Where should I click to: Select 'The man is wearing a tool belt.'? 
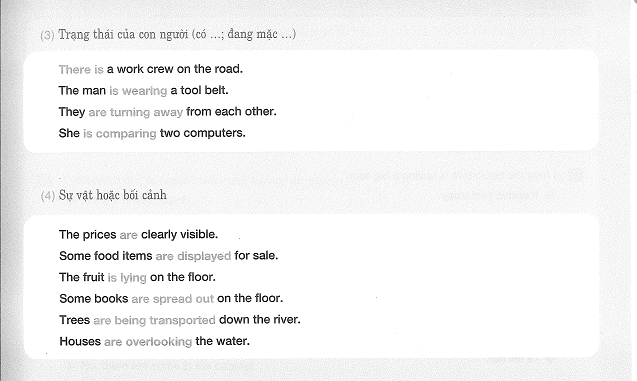[143, 90]
